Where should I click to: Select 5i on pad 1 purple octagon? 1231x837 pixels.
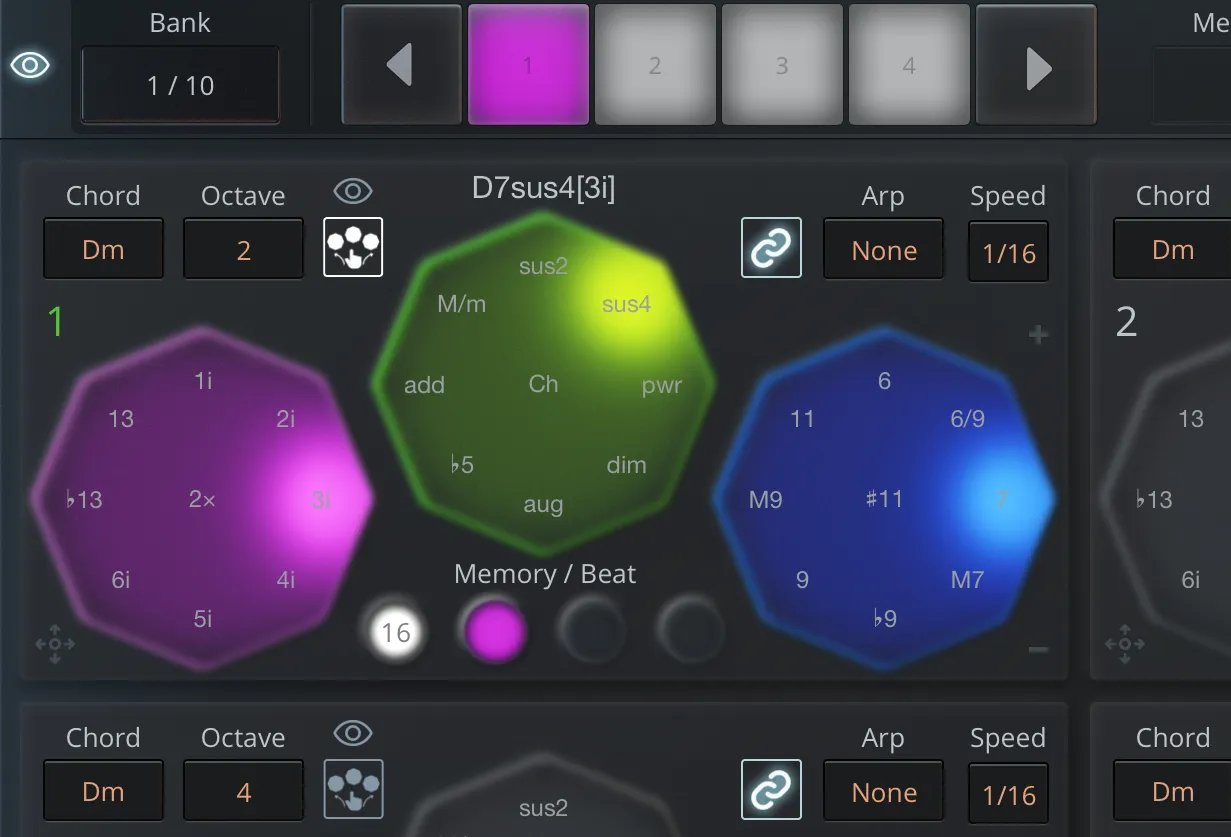pyautogui.click(x=203, y=619)
